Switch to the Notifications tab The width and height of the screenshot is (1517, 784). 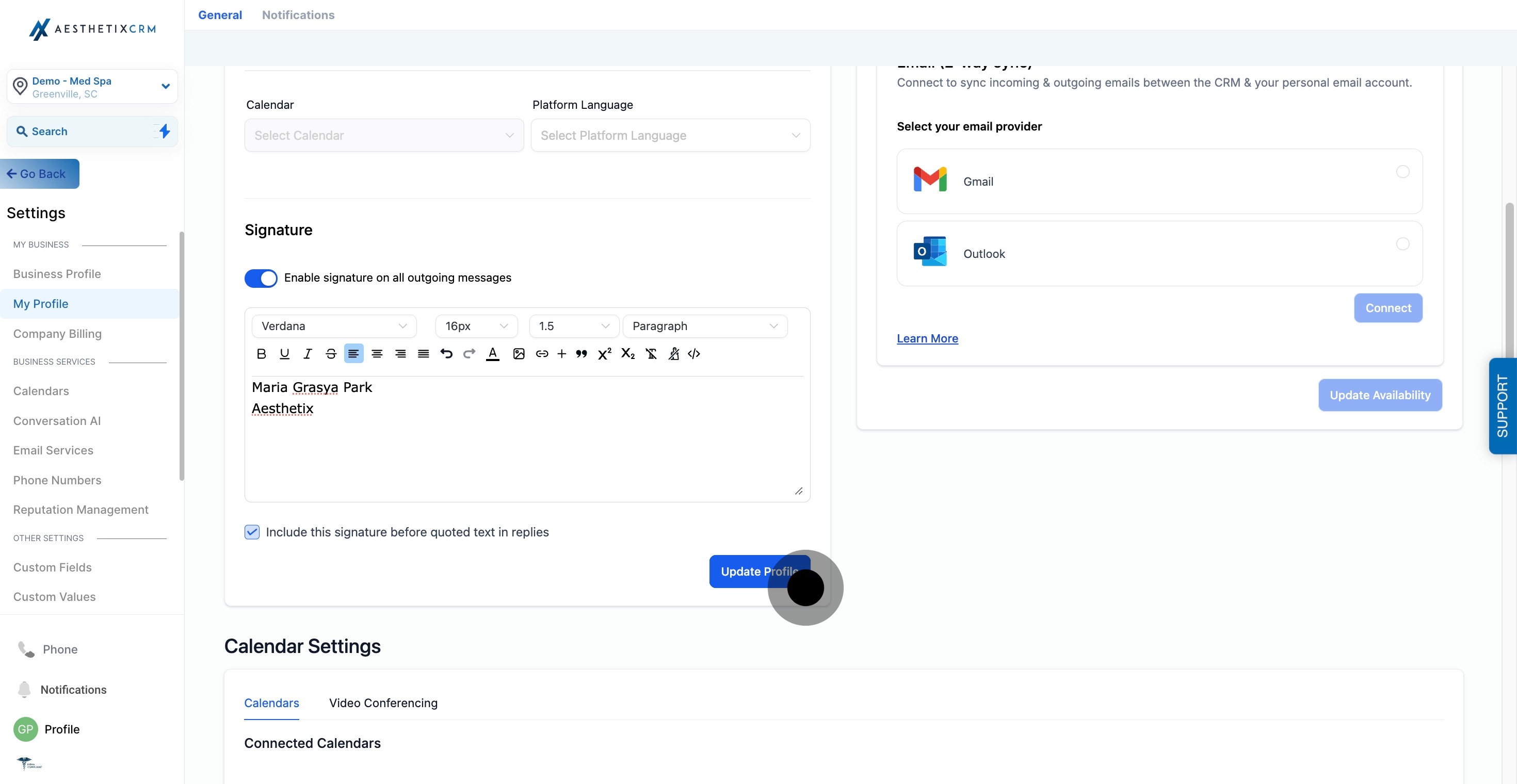tap(298, 15)
